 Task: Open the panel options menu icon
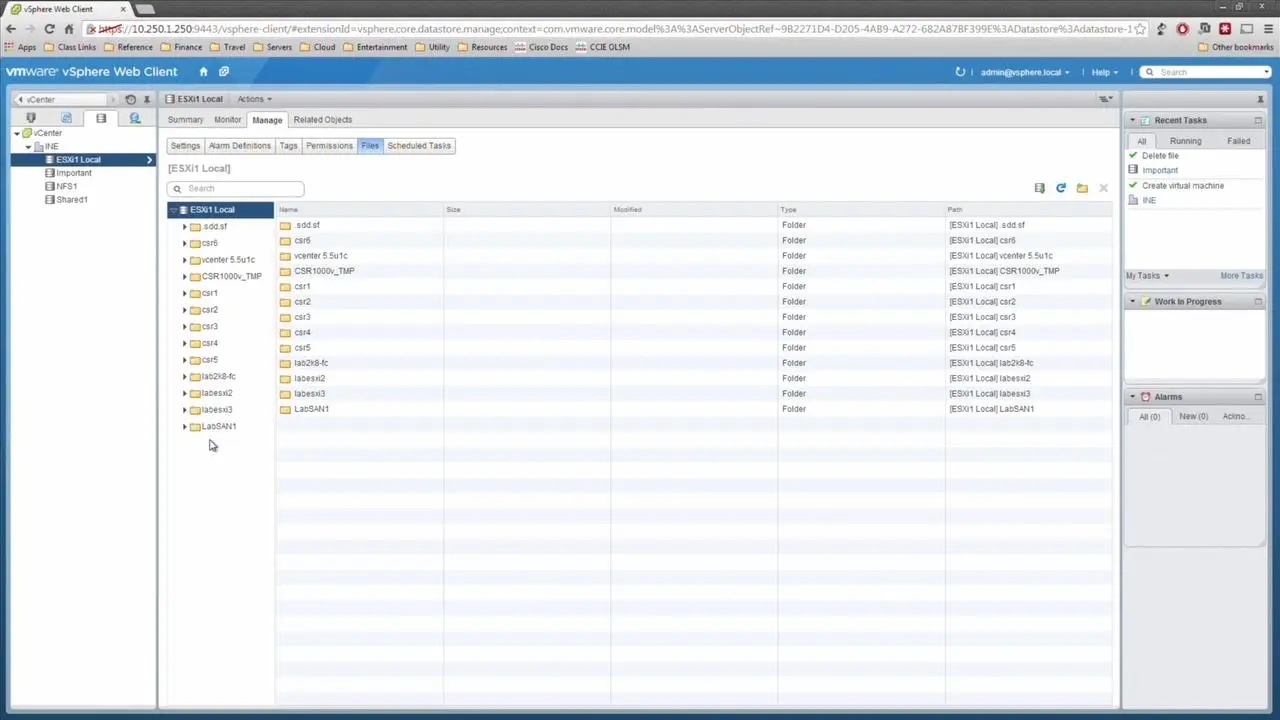coord(1106,99)
